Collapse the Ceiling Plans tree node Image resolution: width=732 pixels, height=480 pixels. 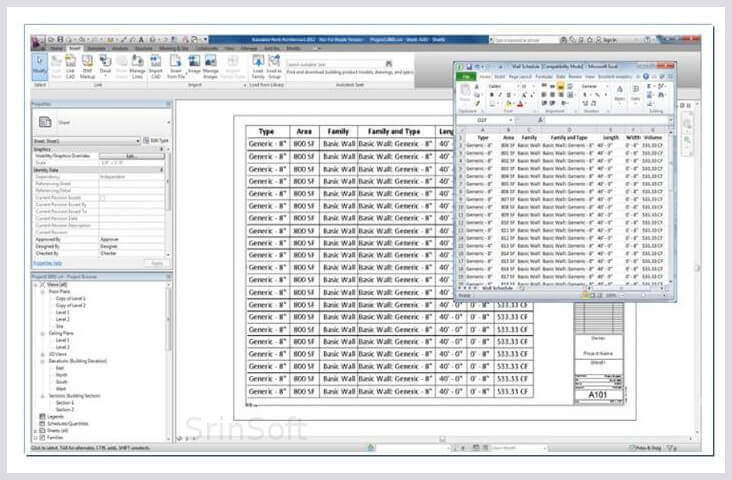[x=42, y=333]
